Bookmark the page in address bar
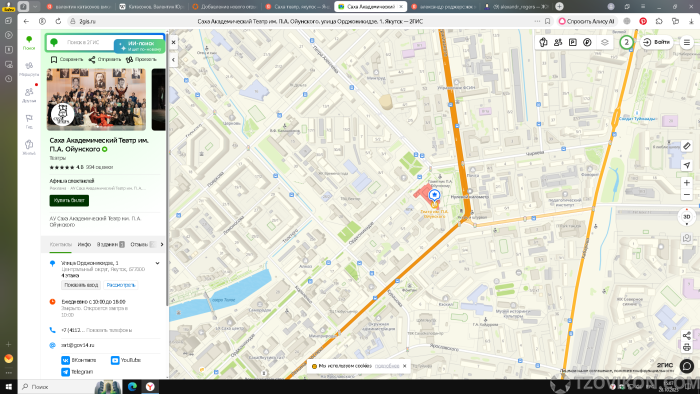The height and width of the screenshot is (394, 700). click(547, 21)
